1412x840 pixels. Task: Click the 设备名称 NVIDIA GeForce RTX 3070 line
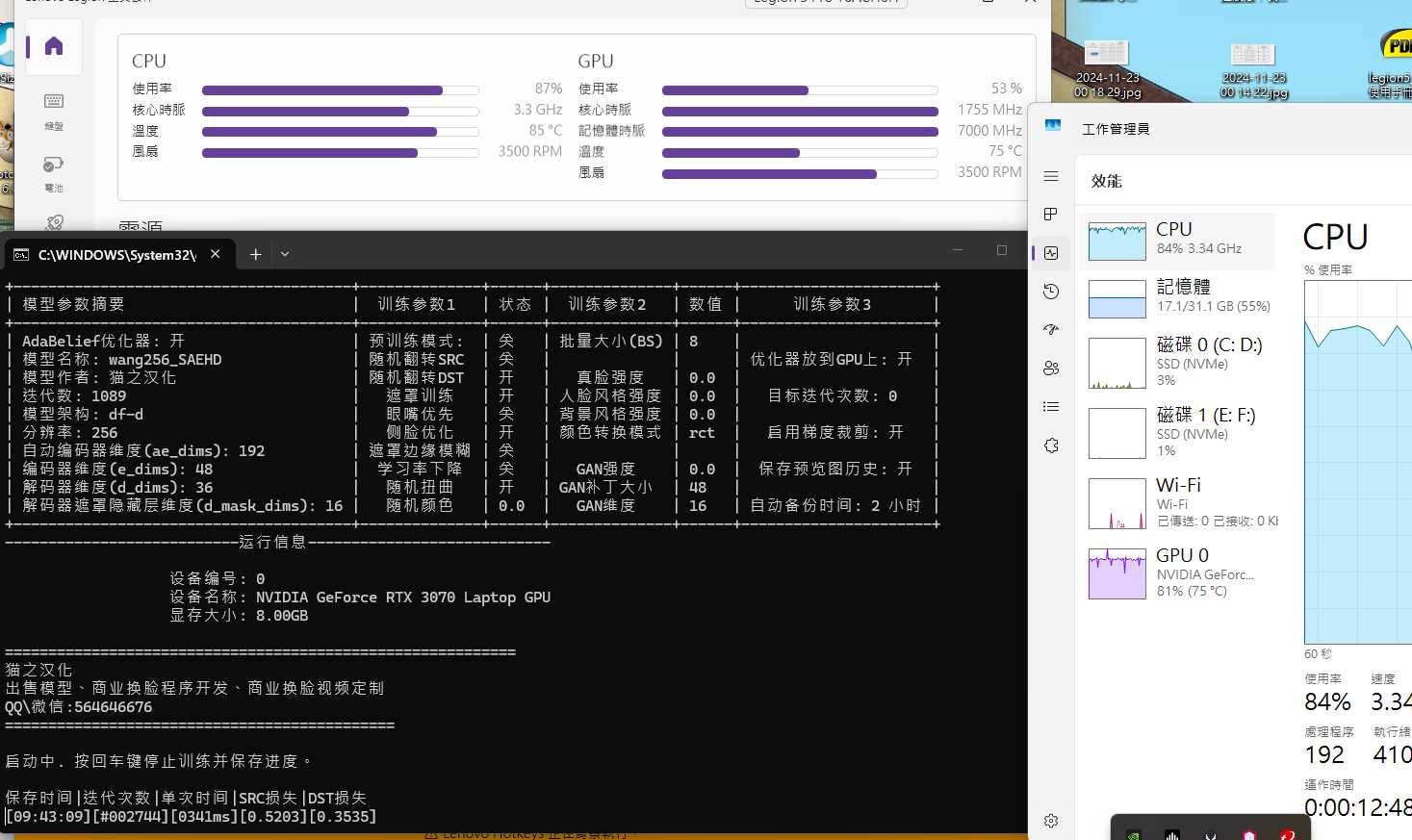[360, 597]
